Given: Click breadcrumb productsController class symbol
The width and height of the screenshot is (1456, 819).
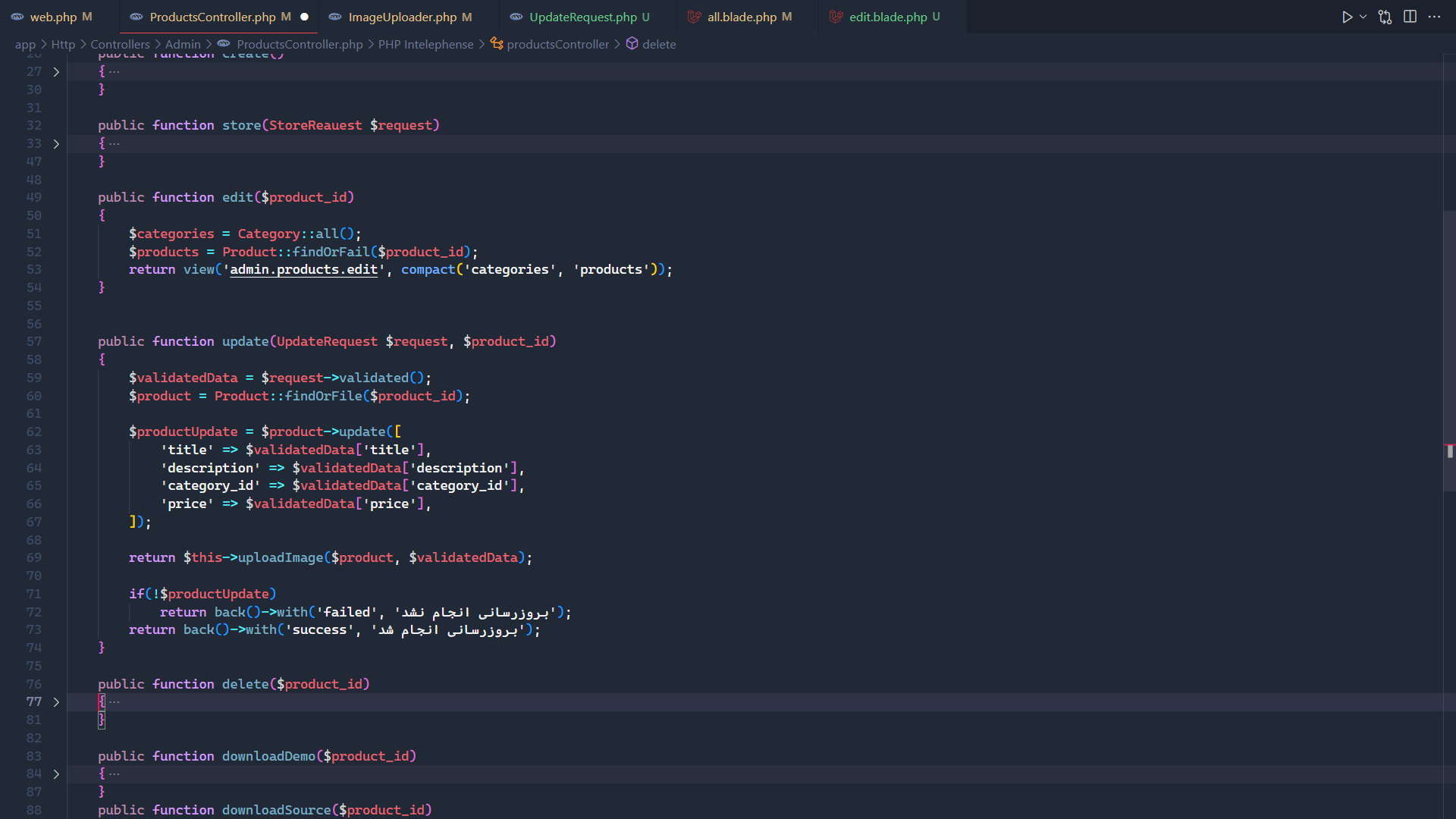Looking at the screenshot, I should pos(557,45).
